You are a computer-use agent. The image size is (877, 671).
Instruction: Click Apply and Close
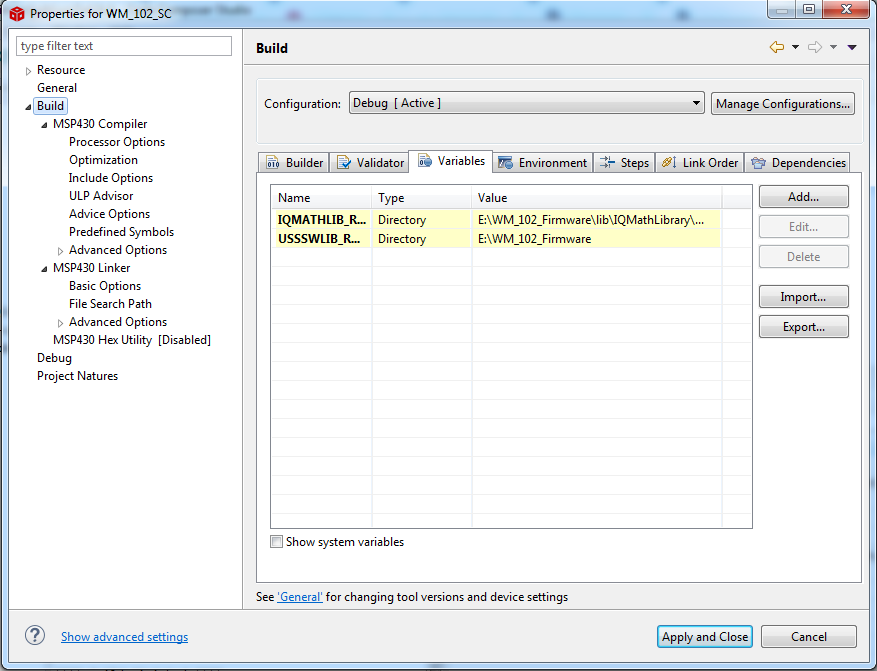(704, 636)
